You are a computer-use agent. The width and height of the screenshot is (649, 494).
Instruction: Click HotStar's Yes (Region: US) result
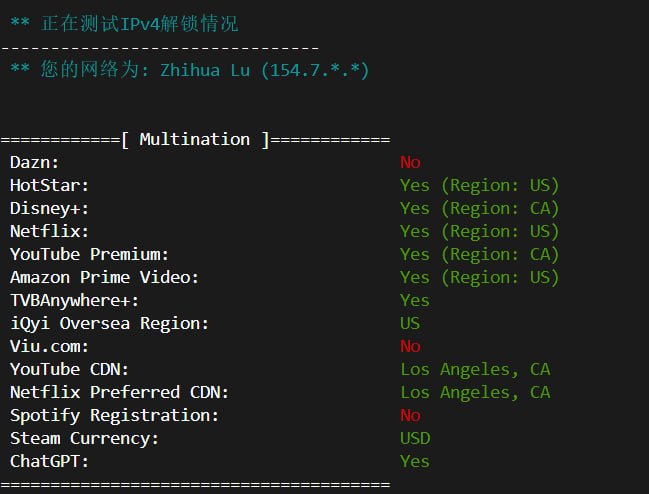pyautogui.click(x=479, y=185)
